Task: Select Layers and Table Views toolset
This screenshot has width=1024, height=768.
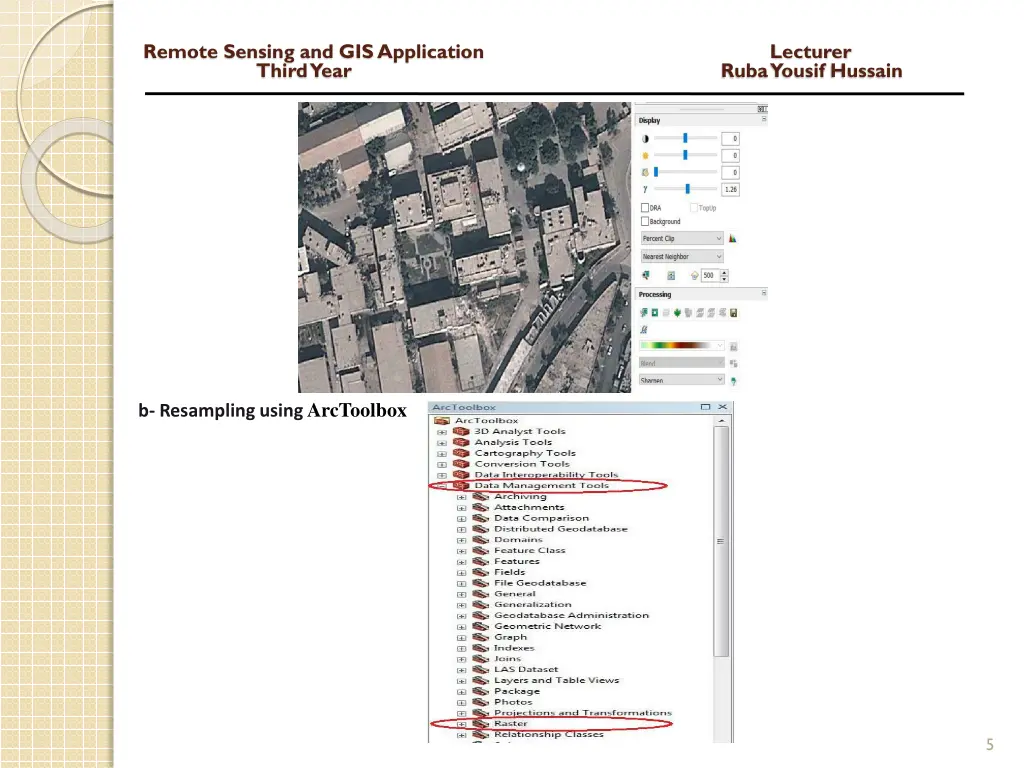Action: [556, 680]
